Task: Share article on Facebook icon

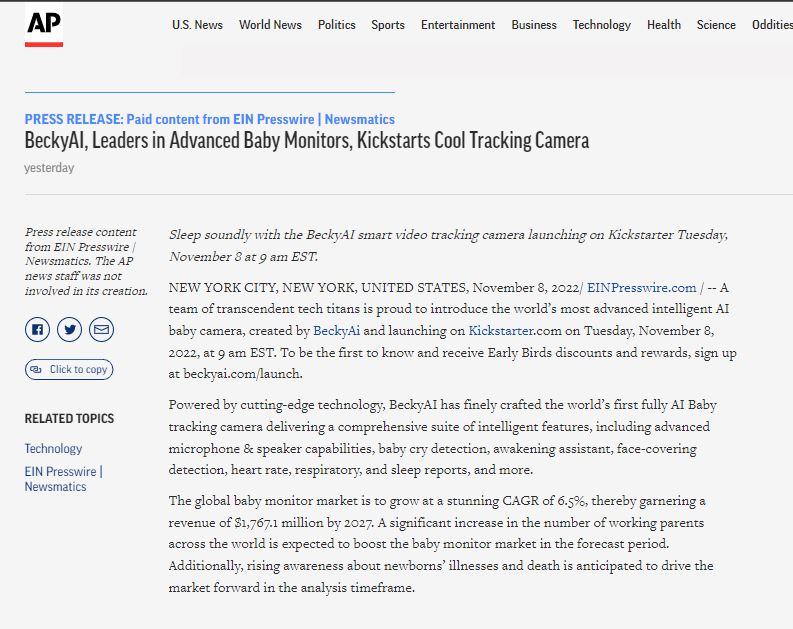Action: click(x=37, y=330)
